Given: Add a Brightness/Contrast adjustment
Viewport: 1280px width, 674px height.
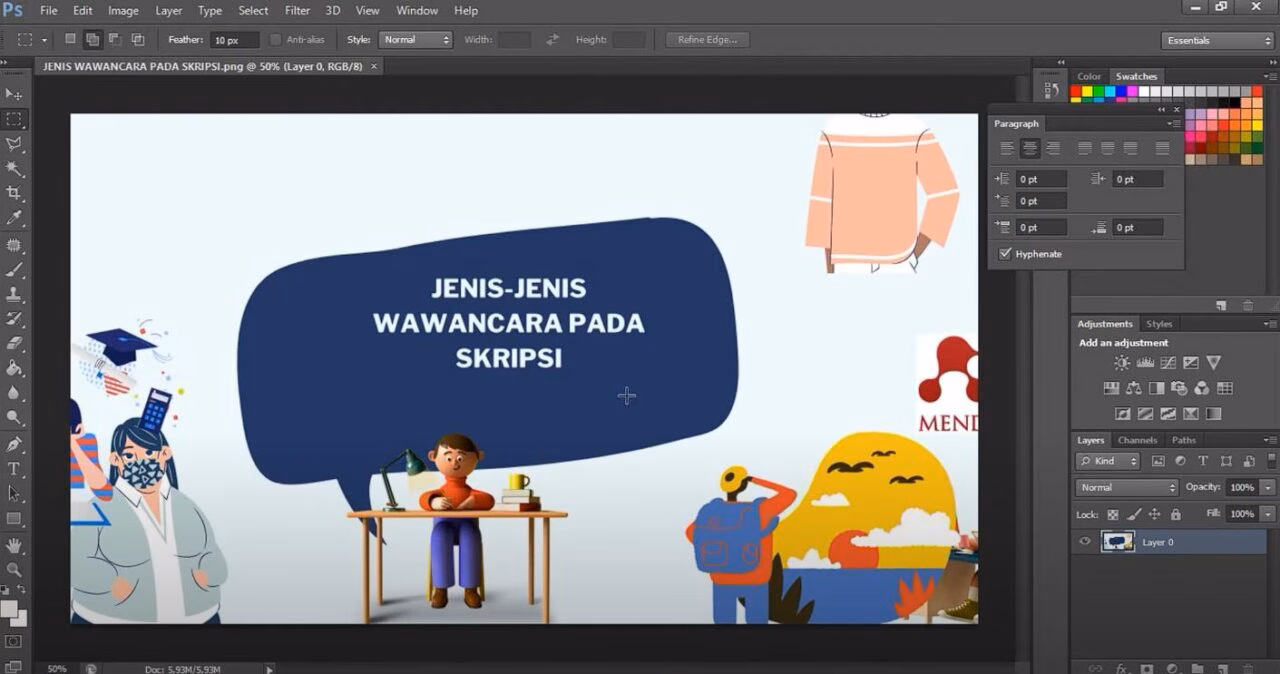Looking at the screenshot, I should pos(1123,363).
